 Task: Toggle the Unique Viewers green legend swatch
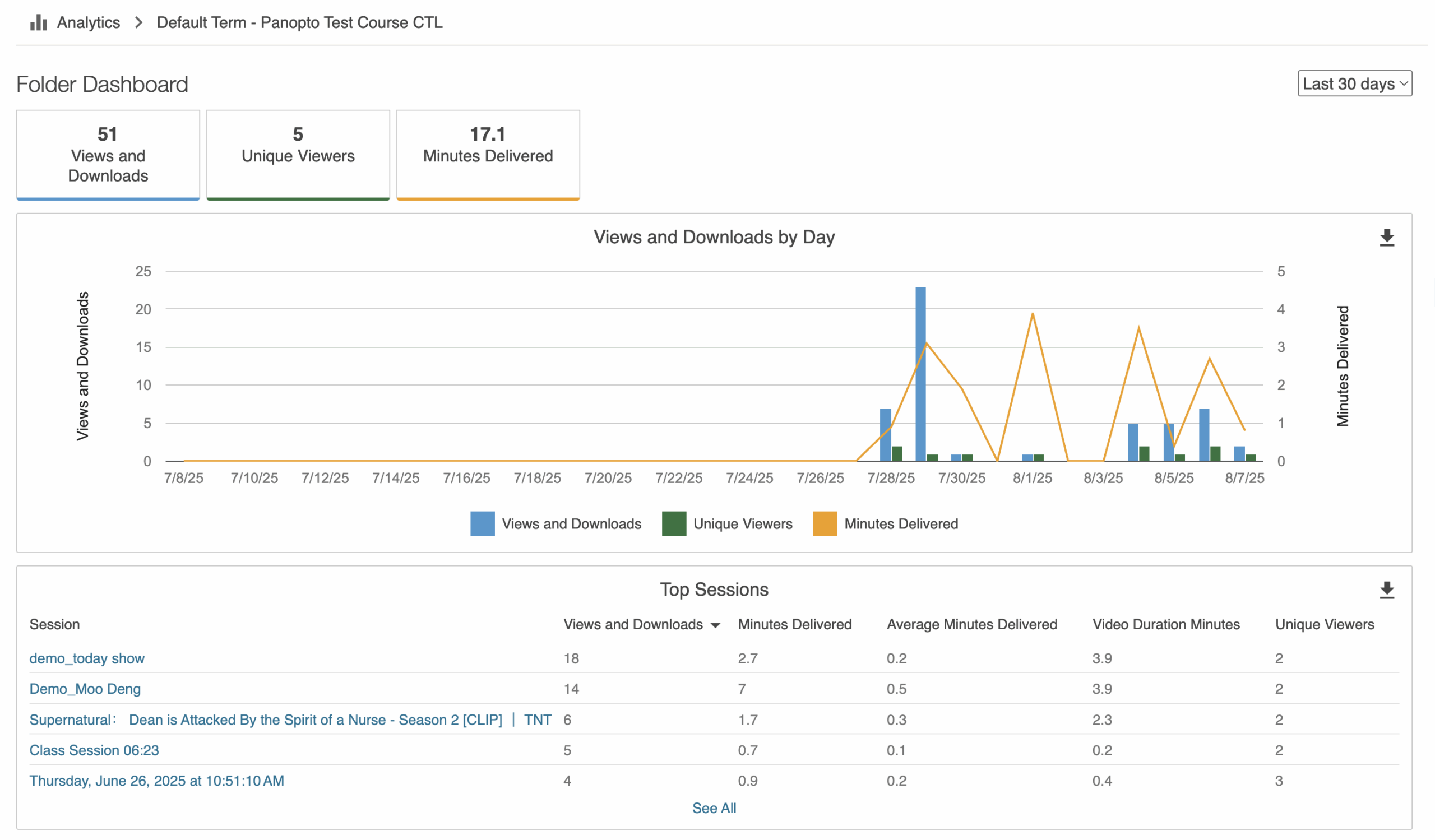(674, 523)
